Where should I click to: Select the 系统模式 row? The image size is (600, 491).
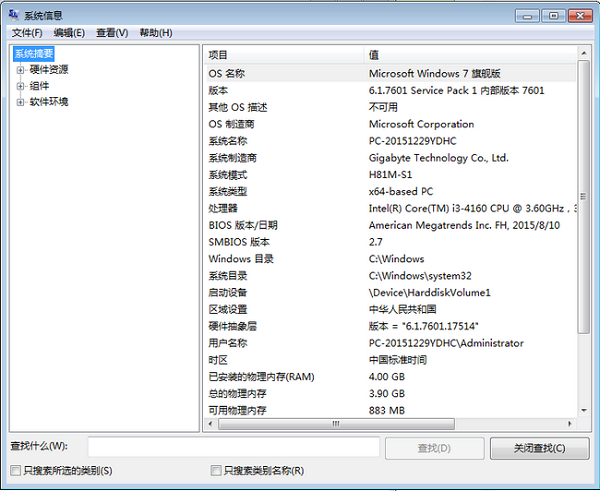[391, 175]
